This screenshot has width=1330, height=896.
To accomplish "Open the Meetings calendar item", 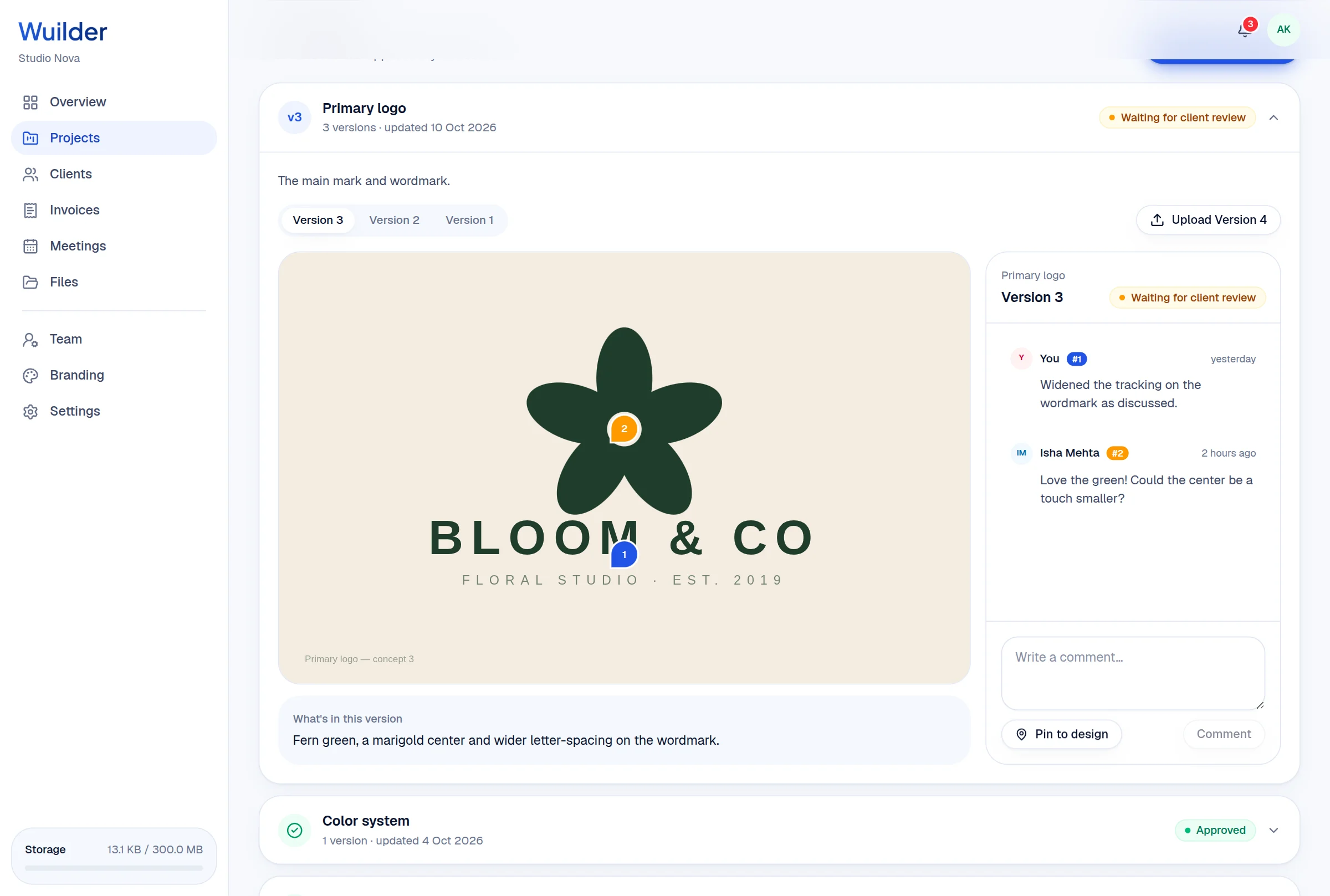I will click(x=114, y=245).
